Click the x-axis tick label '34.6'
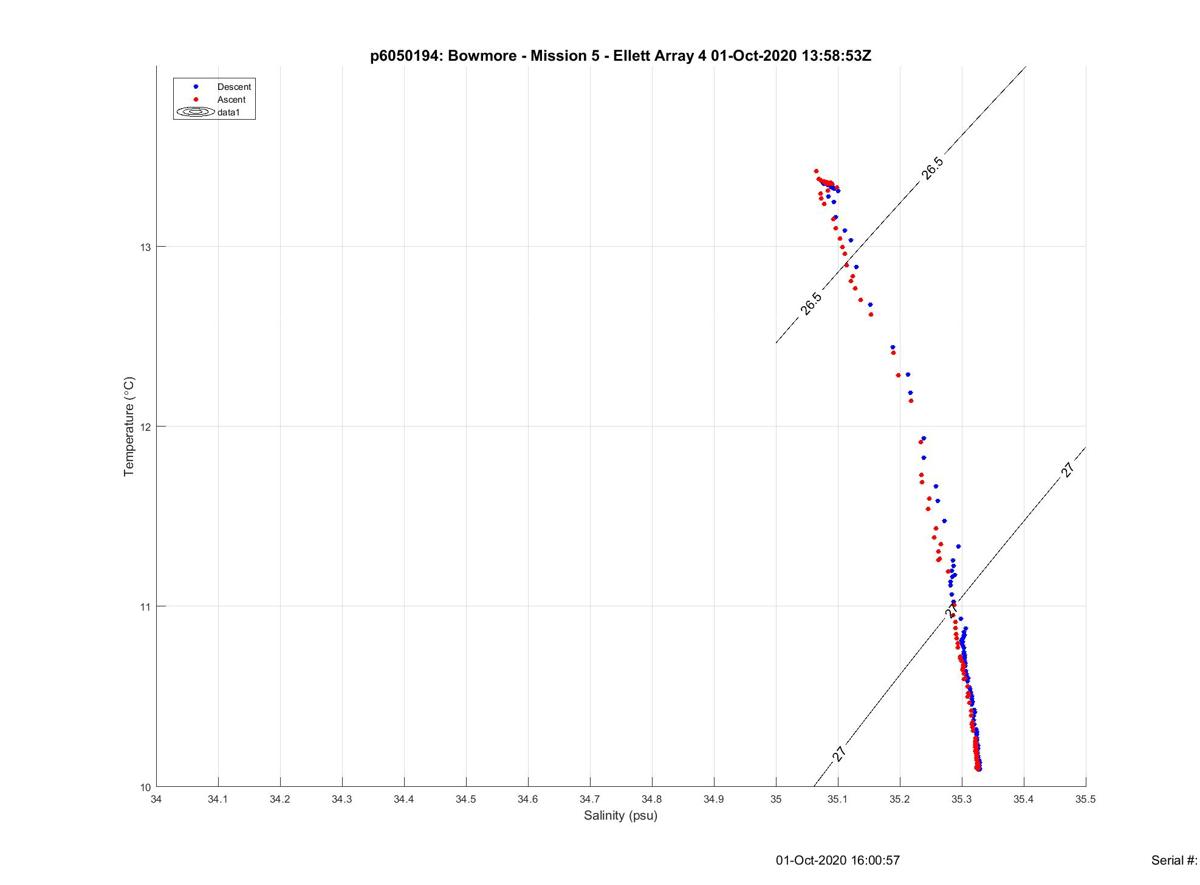This screenshot has width=1200, height=885. (x=528, y=799)
